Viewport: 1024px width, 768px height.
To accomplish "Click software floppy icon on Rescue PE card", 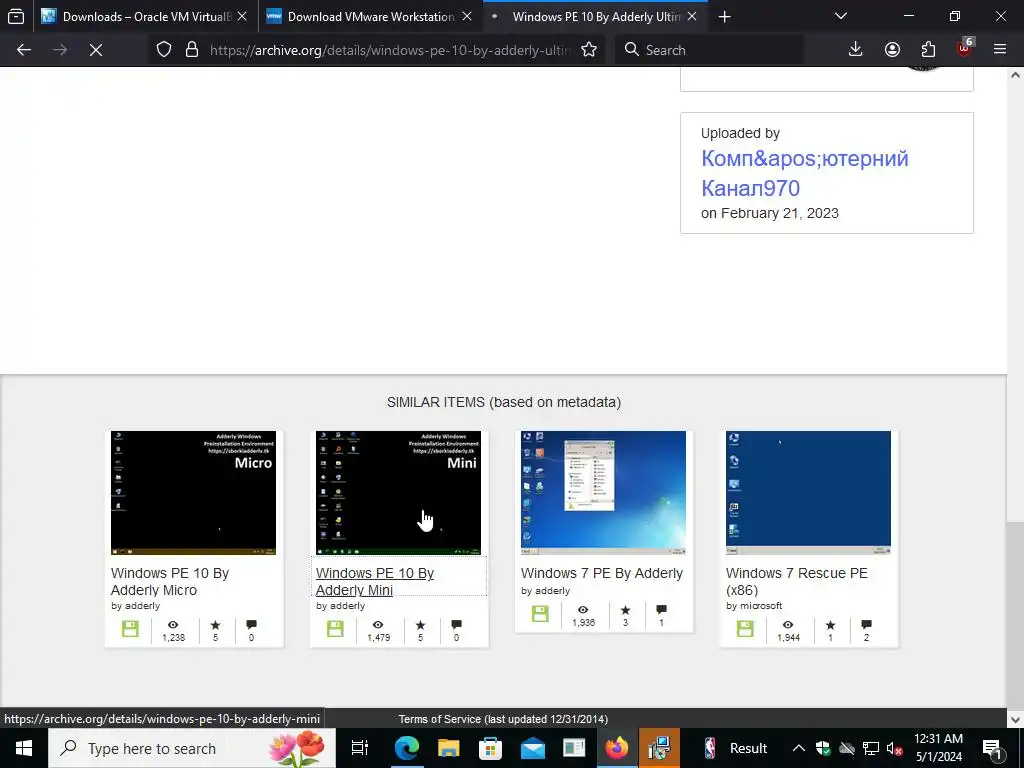I will [x=745, y=629].
